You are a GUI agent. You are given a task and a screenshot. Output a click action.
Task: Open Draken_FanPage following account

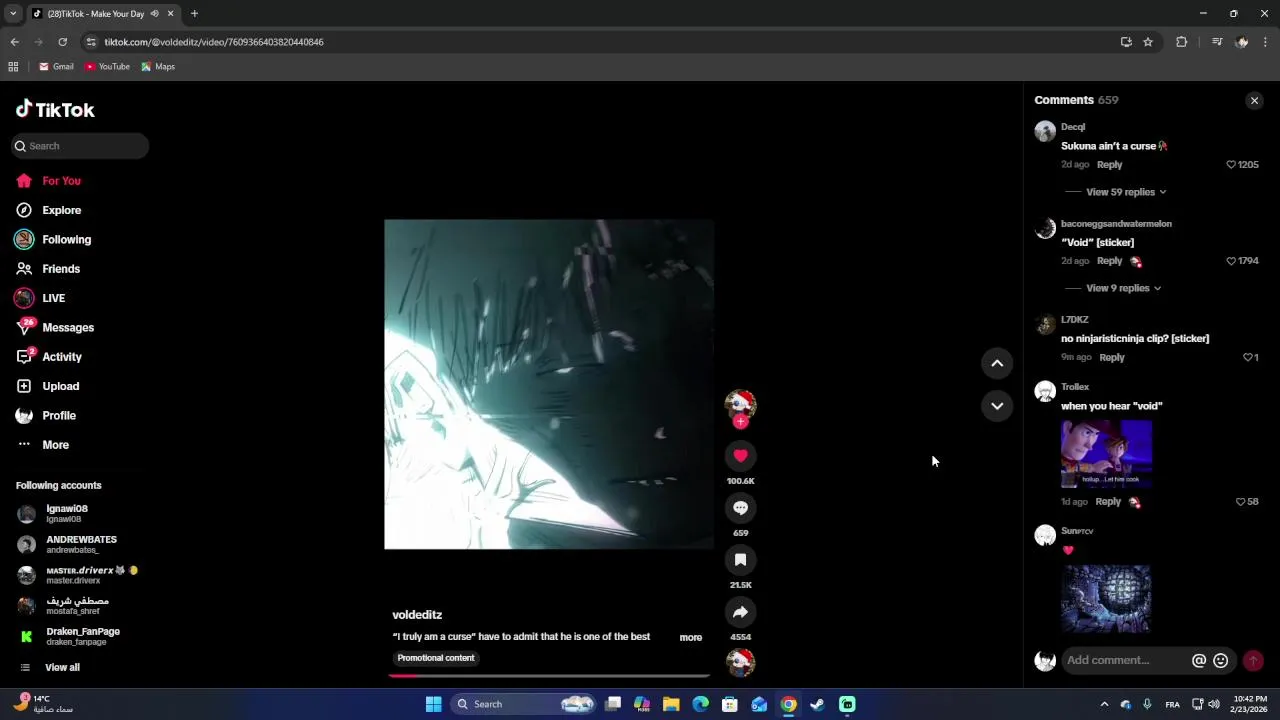click(x=83, y=637)
